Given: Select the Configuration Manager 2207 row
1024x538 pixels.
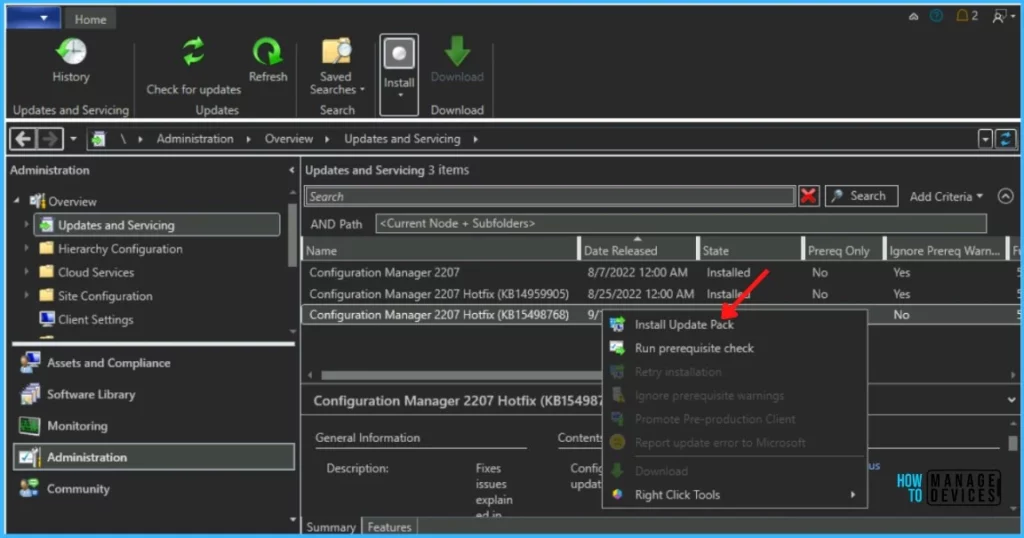Looking at the screenshot, I should click(x=660, y=272).
